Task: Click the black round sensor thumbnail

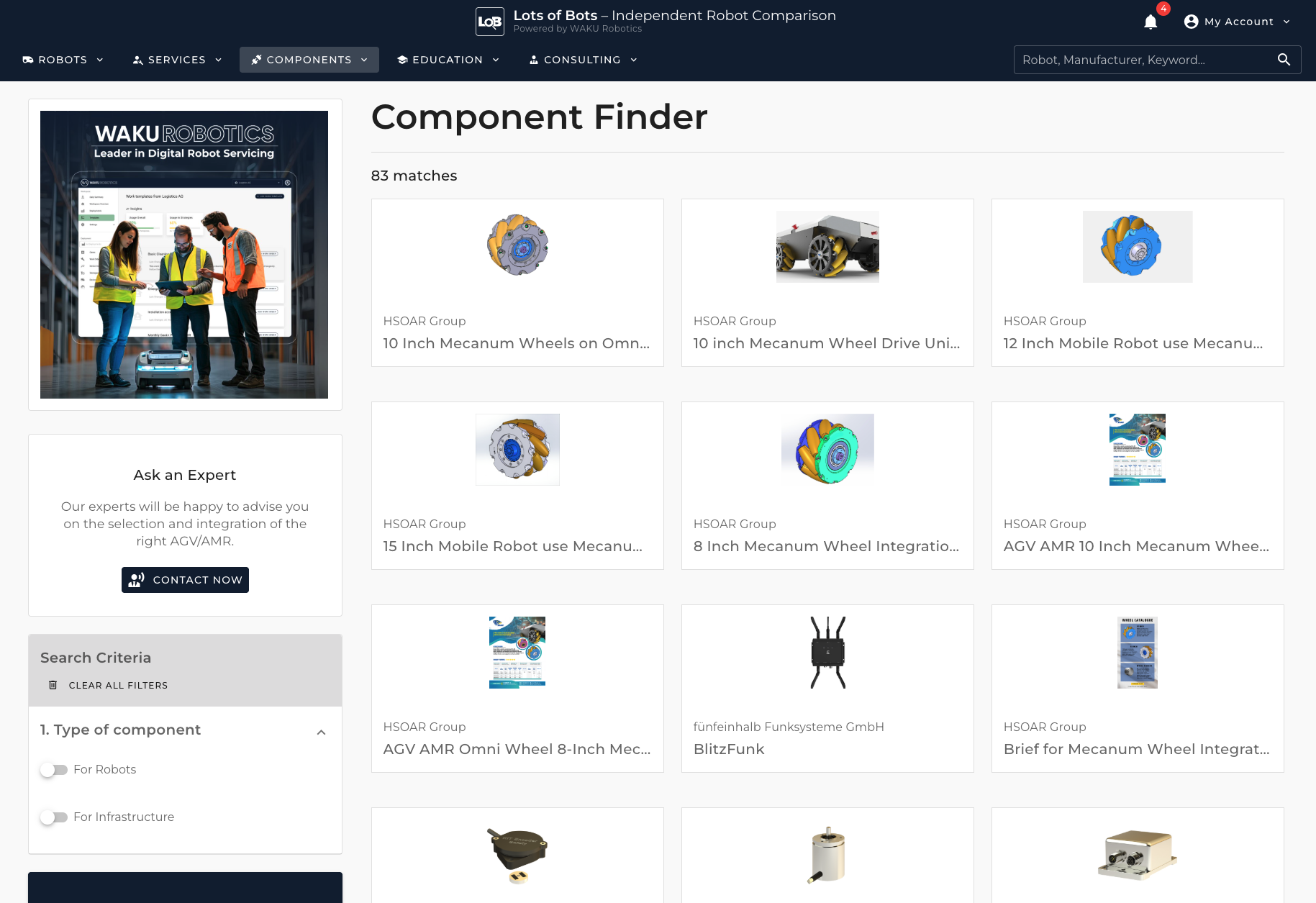Action: pos(517,856)
